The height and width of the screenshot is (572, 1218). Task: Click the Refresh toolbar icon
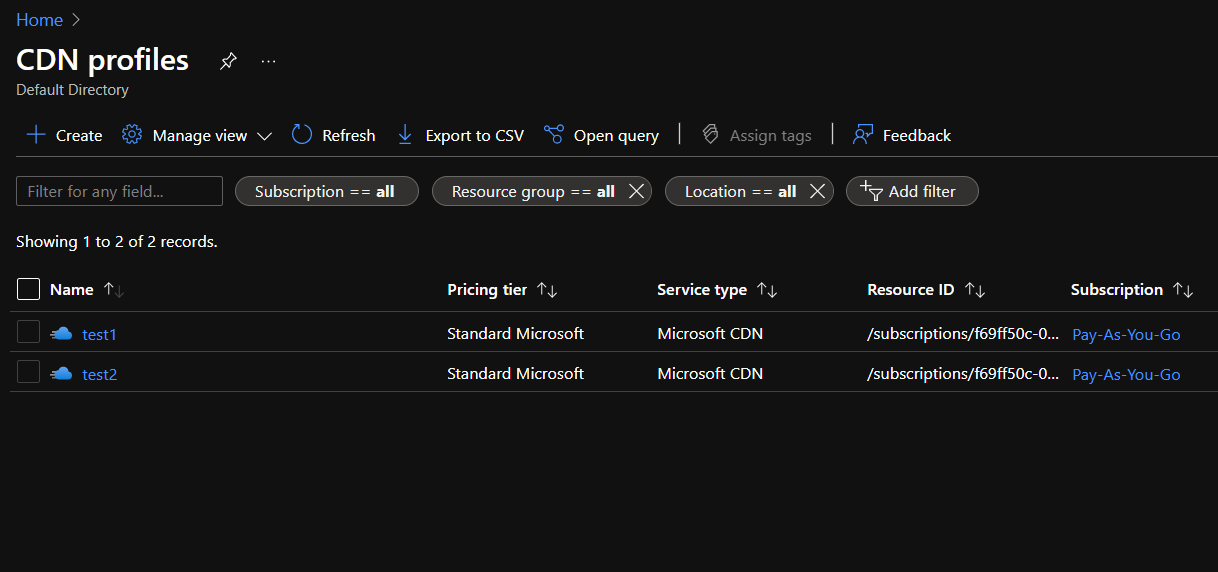point(302,135)
